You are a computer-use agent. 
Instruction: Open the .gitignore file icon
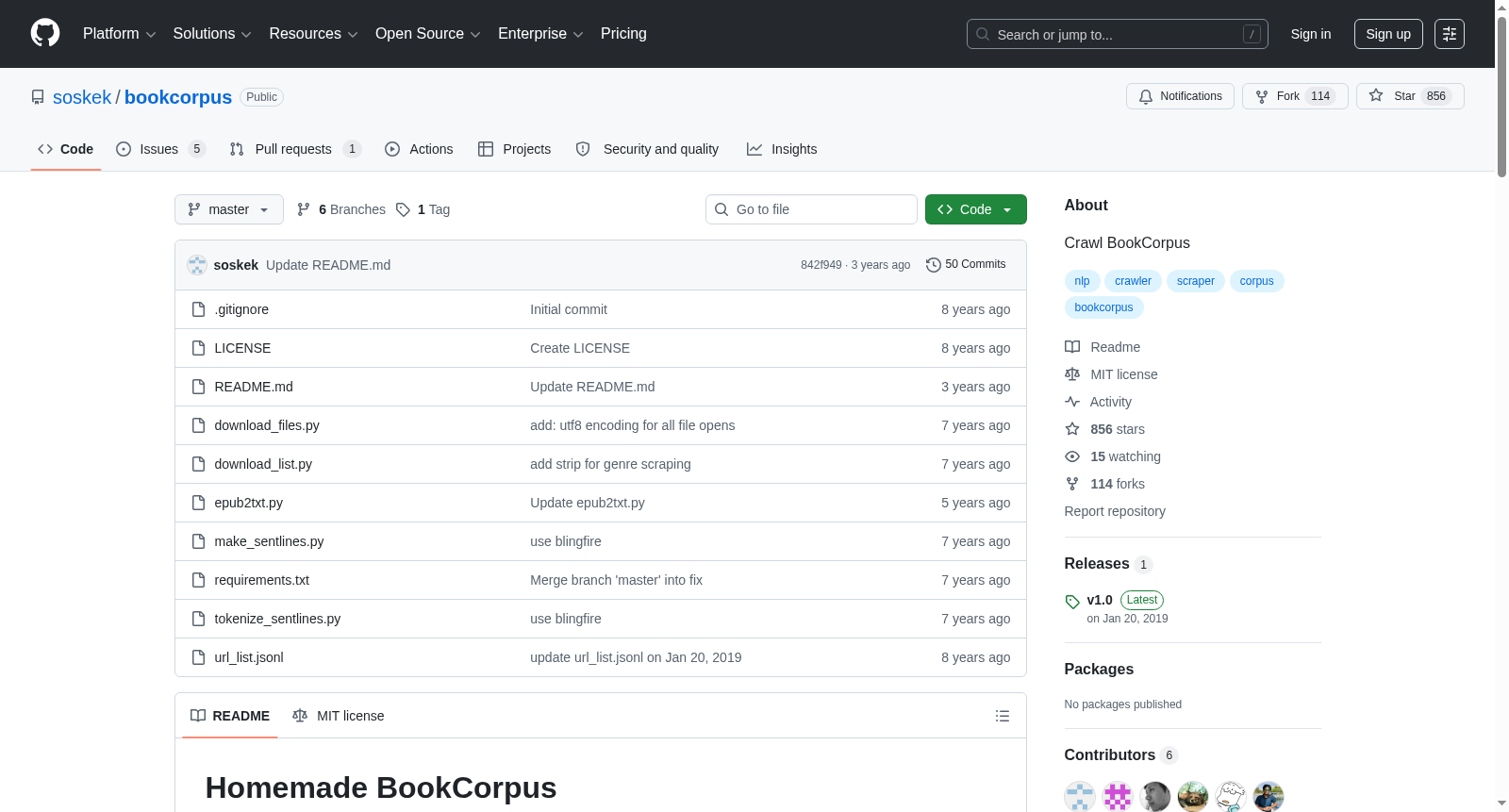(x=198, y=309)
